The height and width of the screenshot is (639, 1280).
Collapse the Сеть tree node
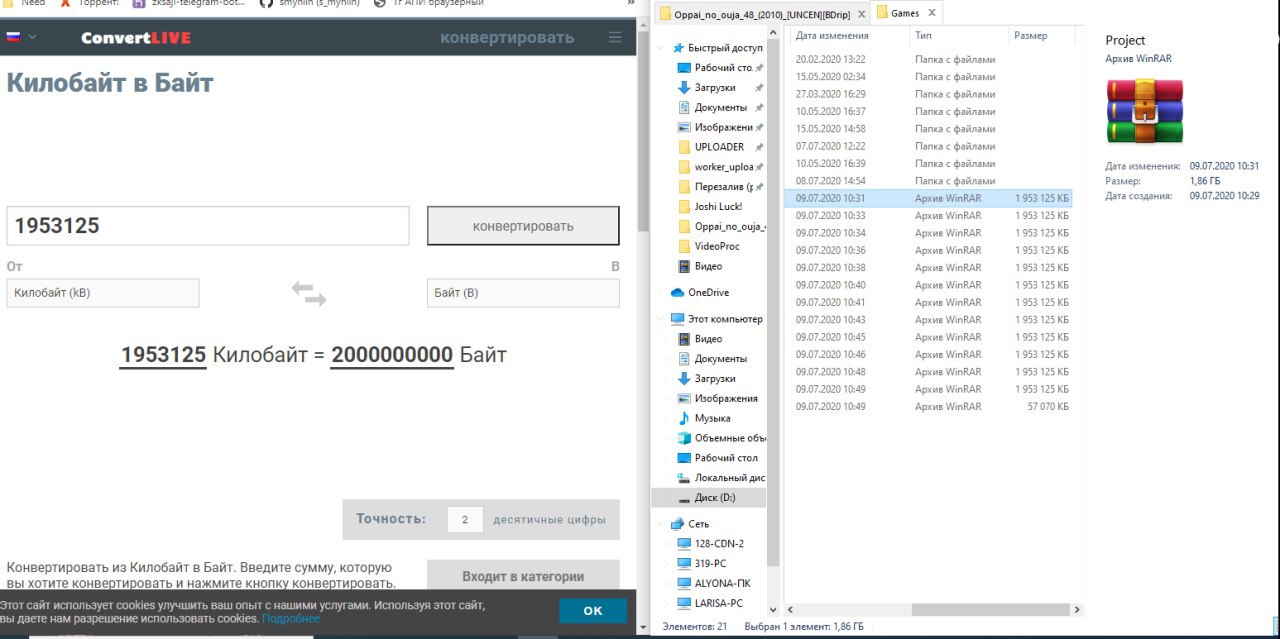(660, 524)
